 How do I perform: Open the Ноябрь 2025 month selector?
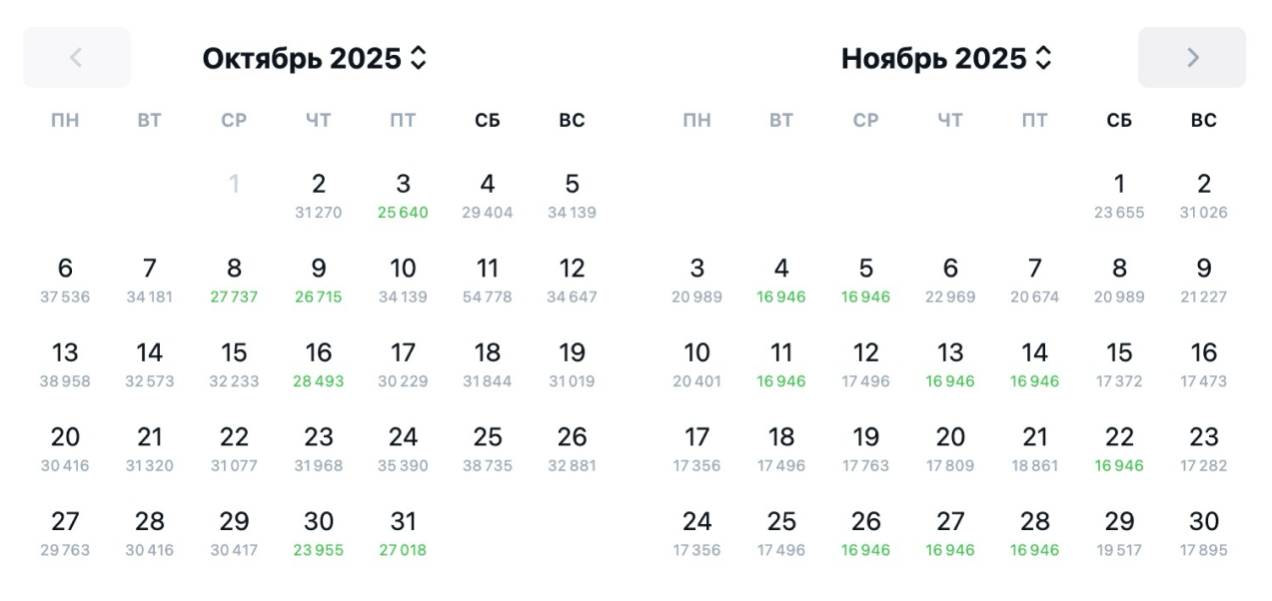point(946,58)
